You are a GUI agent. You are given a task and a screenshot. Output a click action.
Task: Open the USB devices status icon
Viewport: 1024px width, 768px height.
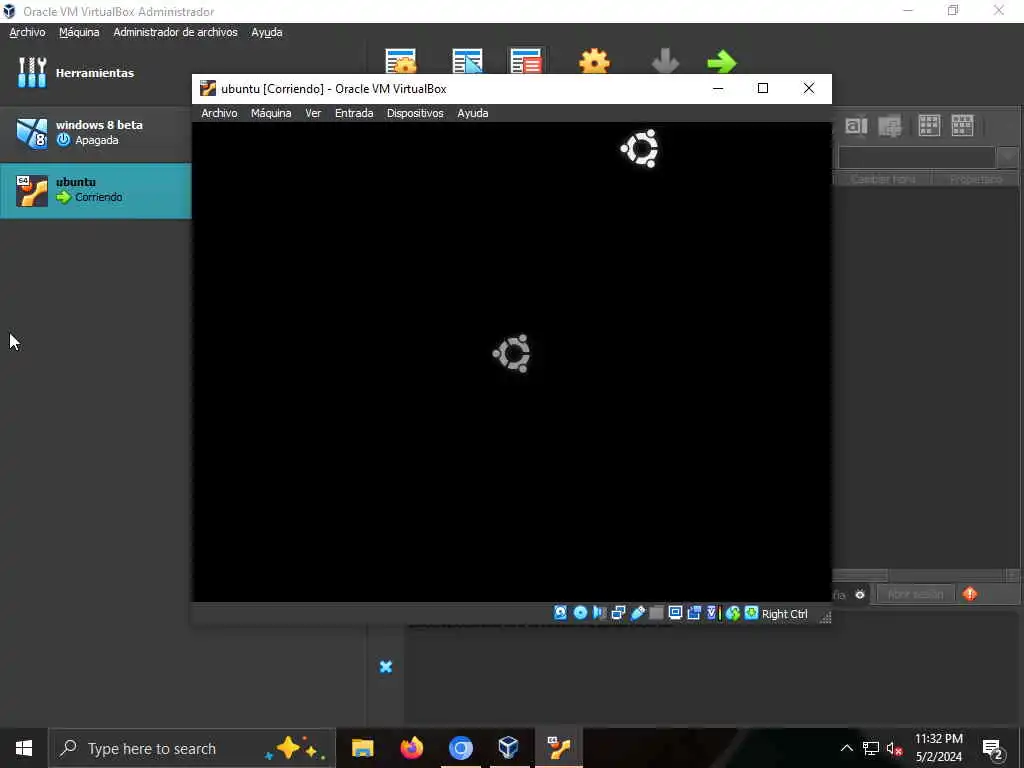pyautogui.click(x=637, y=613)
